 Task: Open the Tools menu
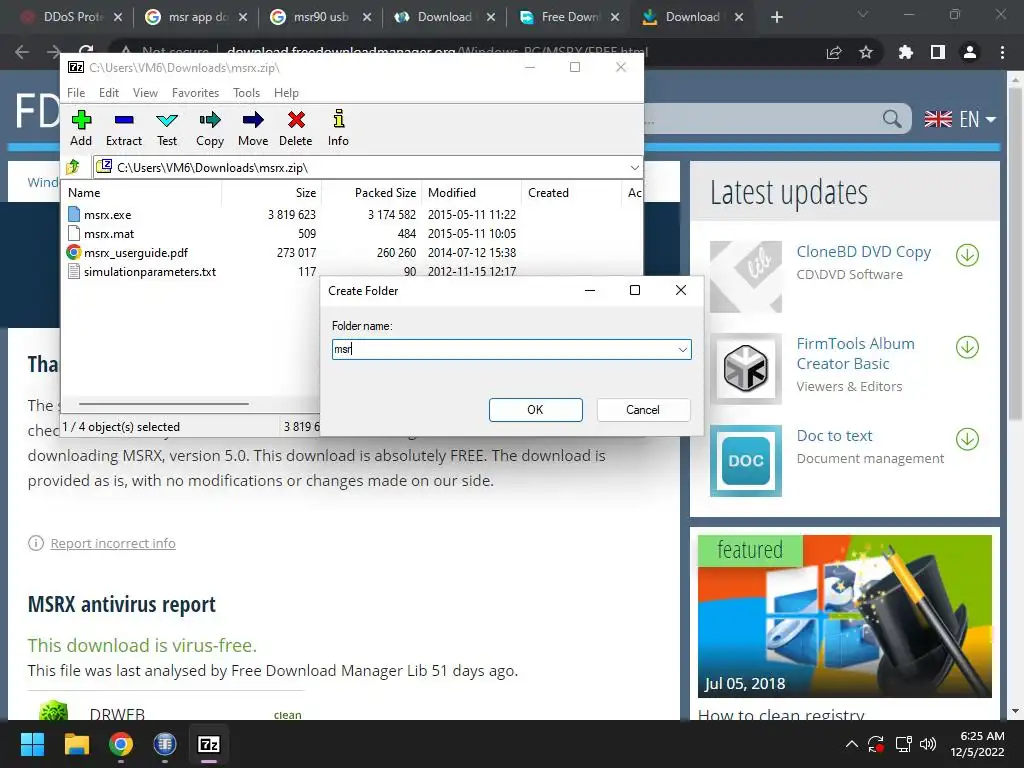246,93
